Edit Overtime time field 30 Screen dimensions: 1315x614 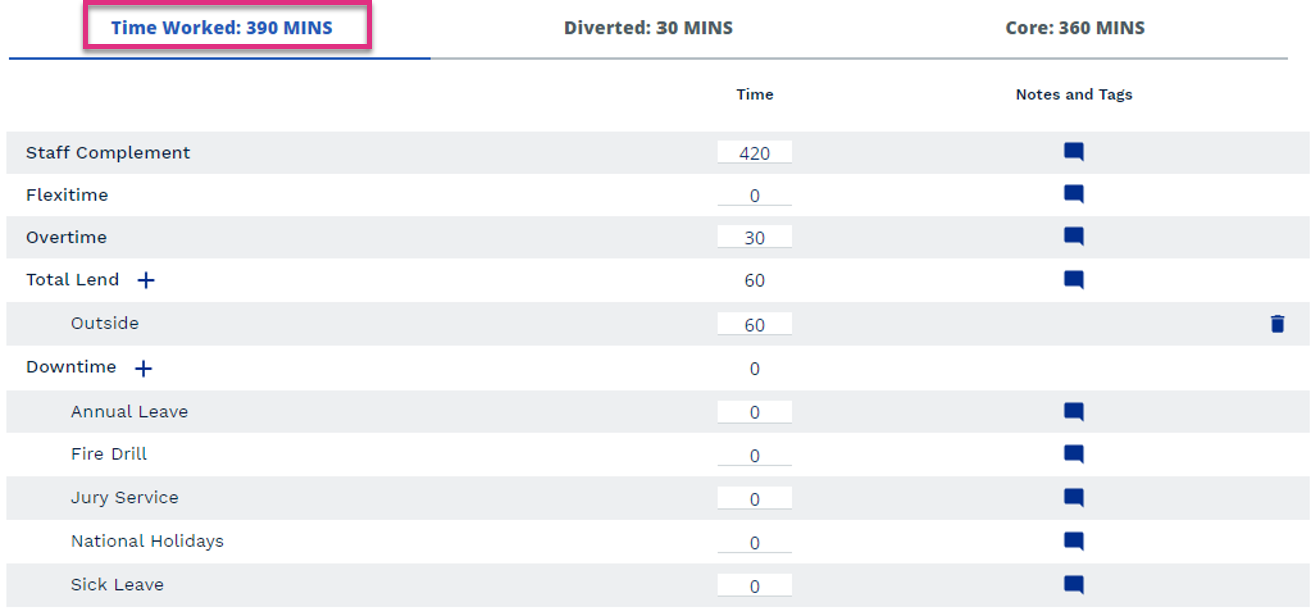click(754, 237)
